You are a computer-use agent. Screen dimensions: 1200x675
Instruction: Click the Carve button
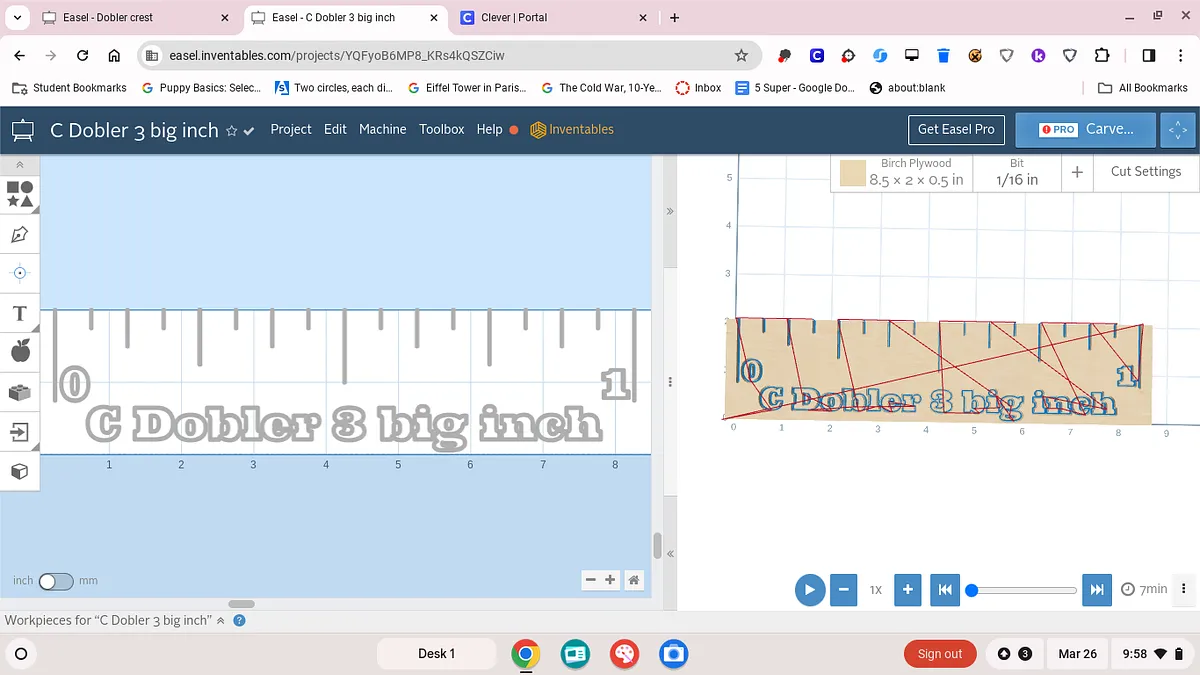coord(1086,129)
